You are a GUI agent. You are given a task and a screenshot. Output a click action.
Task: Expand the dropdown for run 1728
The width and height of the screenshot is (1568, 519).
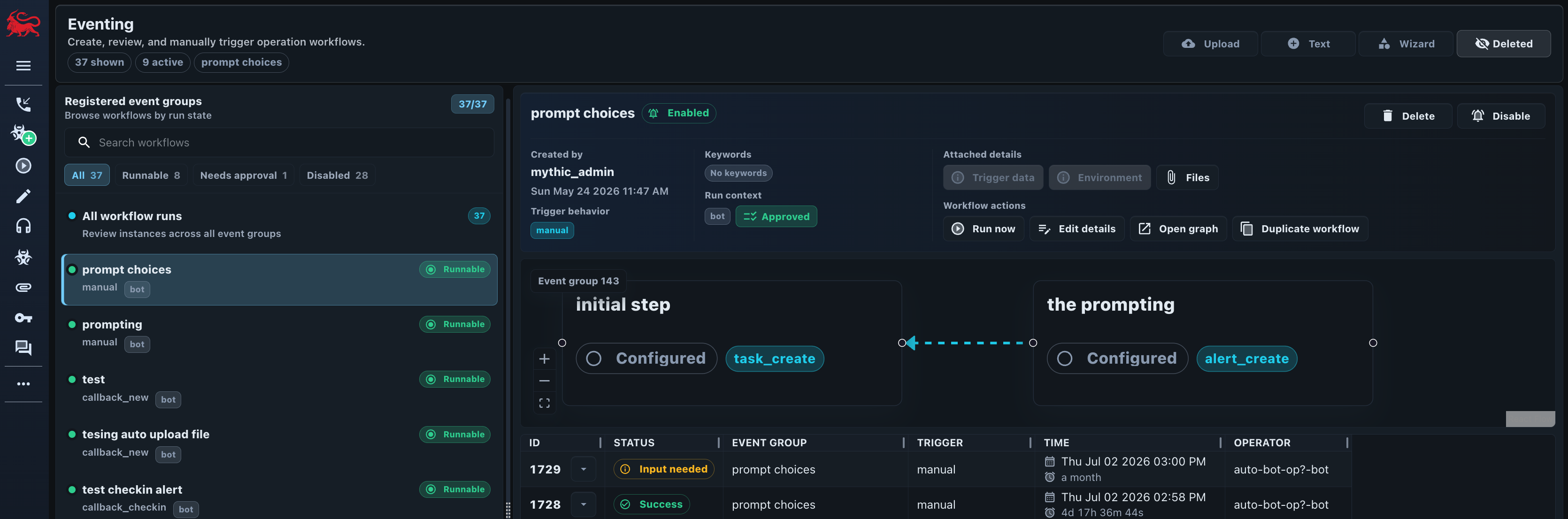583,504
